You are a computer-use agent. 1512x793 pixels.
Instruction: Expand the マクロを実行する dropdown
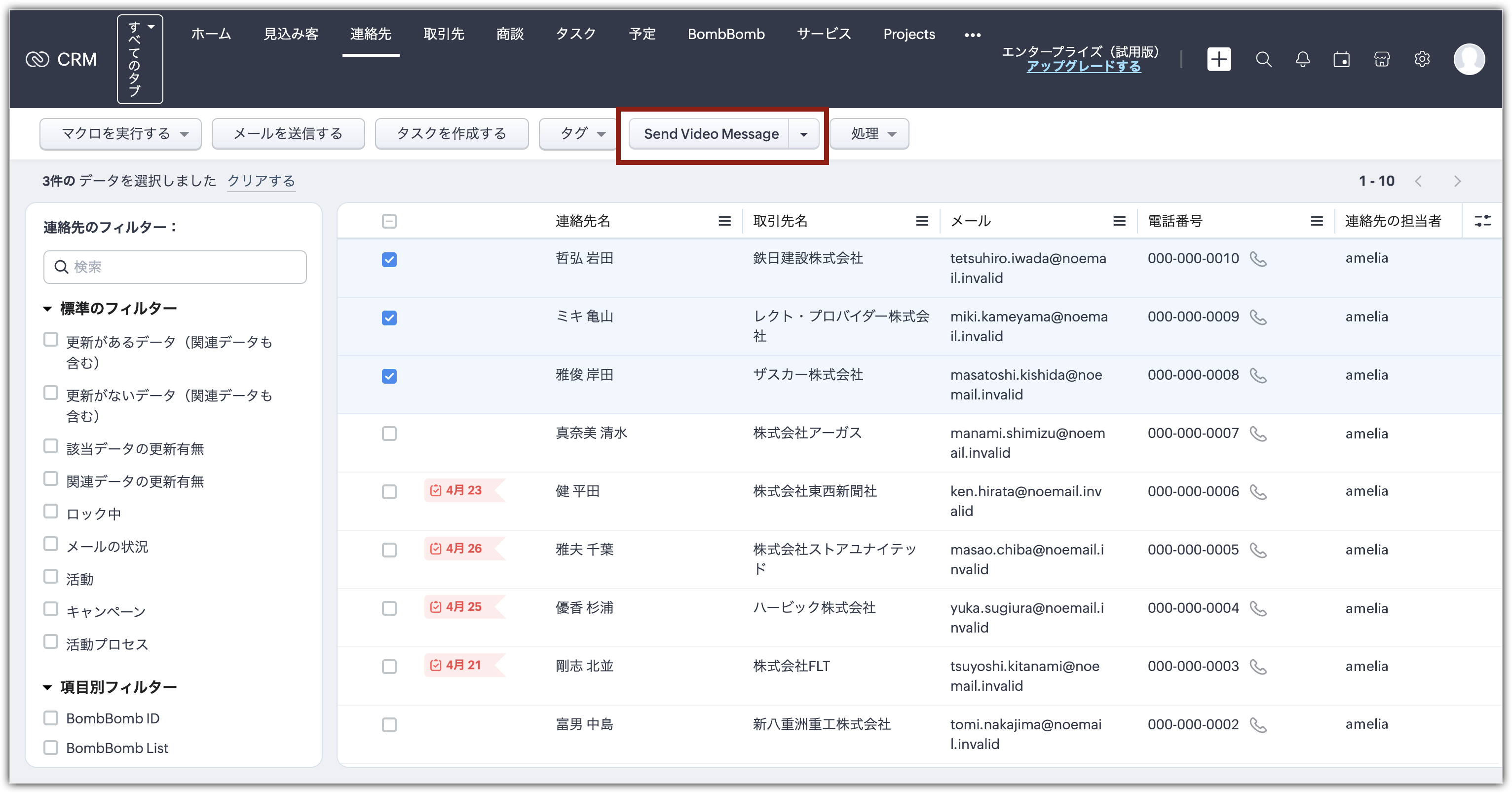pos(120,134)
